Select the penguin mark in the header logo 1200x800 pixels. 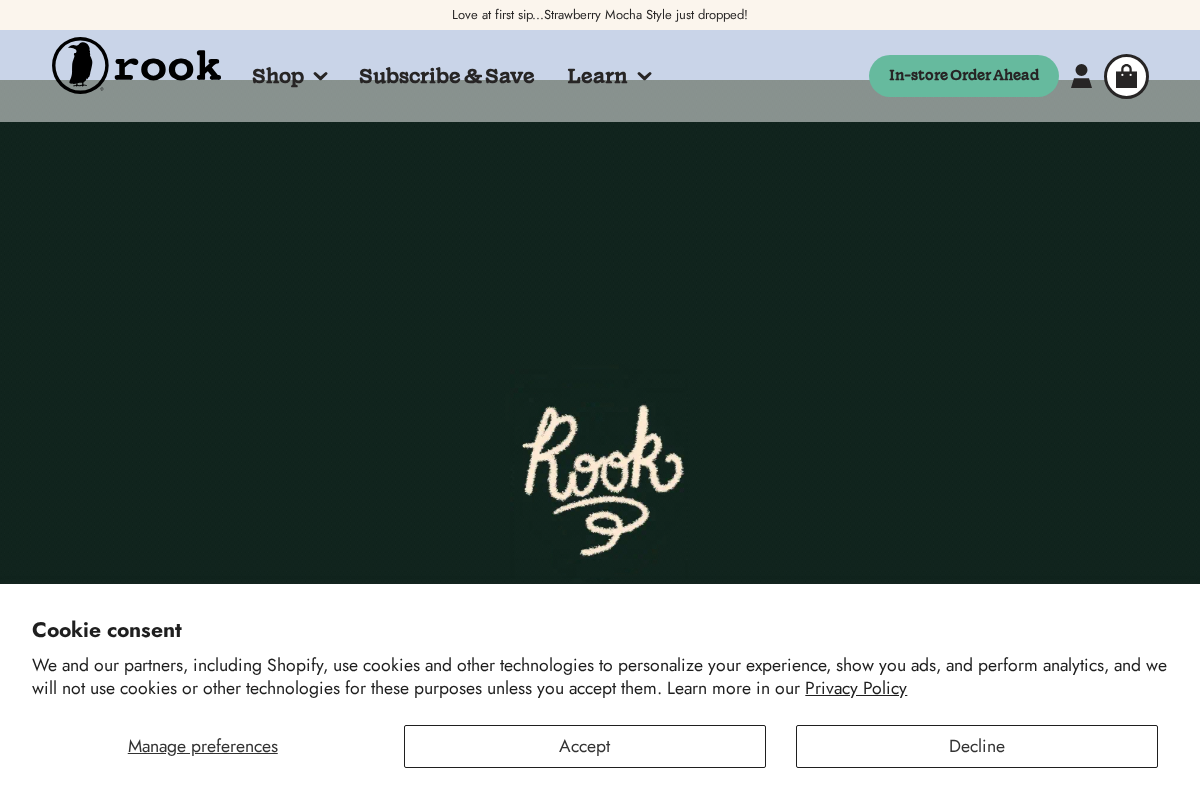coord(80,65)
